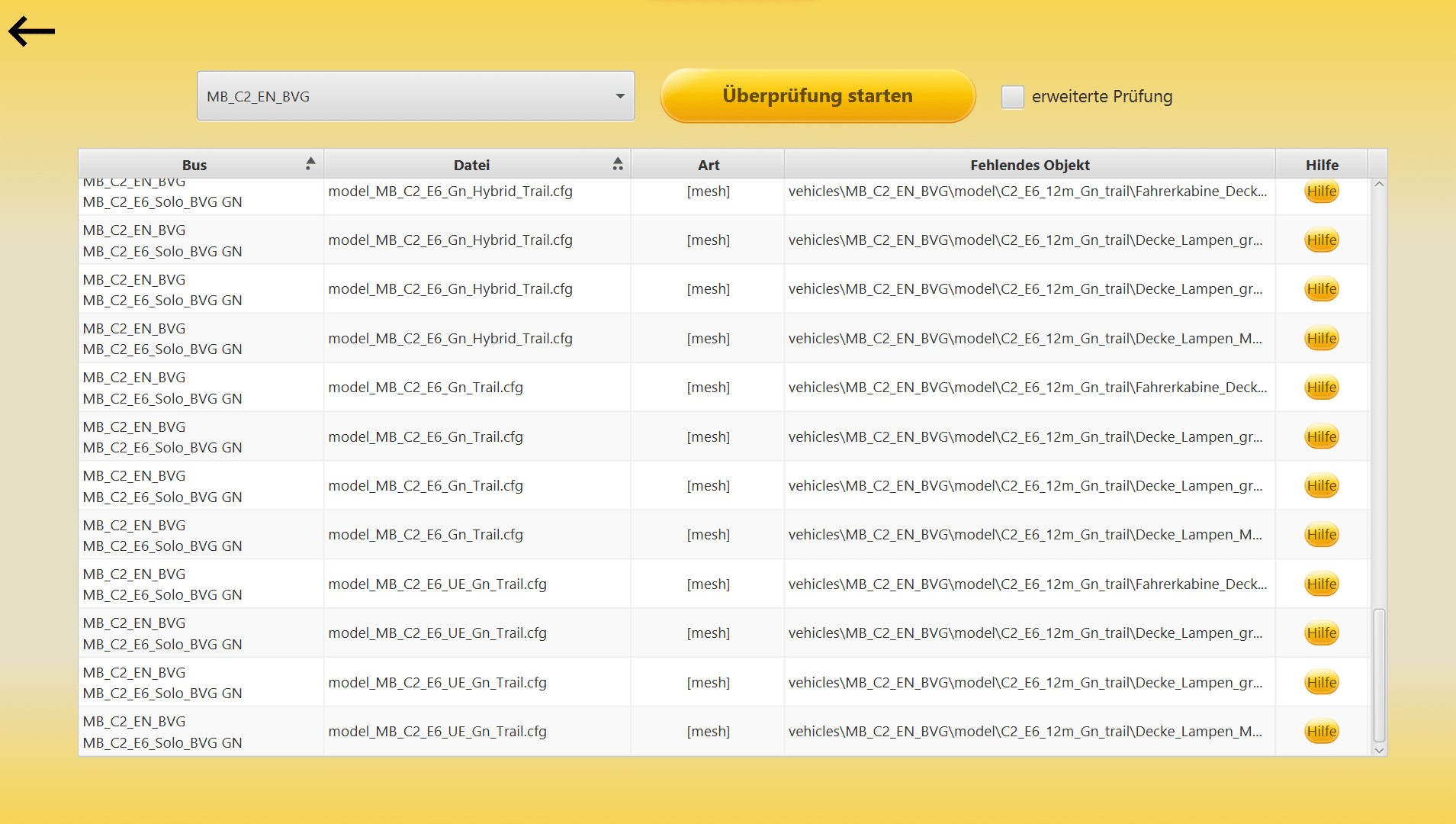Open Hilfe for Hybrid_Trail Decke_Lampen_M row
This screenshot has width=1456, height=824.
point(1322,339)
